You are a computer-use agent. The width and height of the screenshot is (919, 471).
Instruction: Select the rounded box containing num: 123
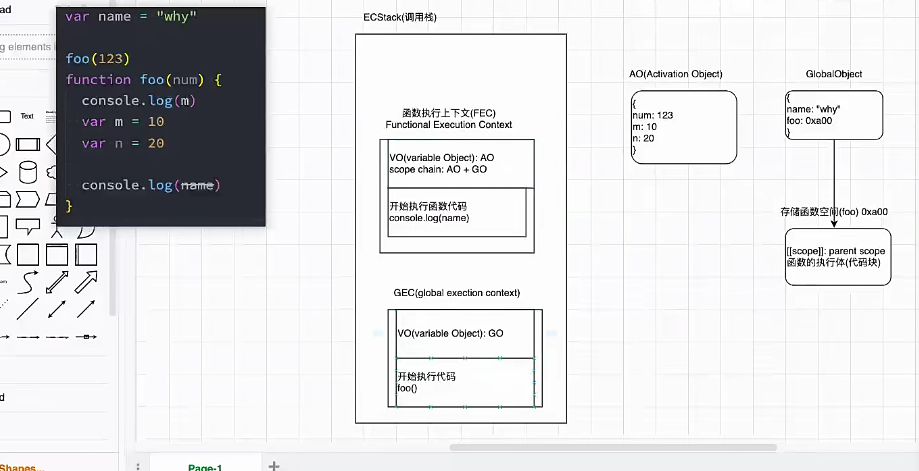683,127
